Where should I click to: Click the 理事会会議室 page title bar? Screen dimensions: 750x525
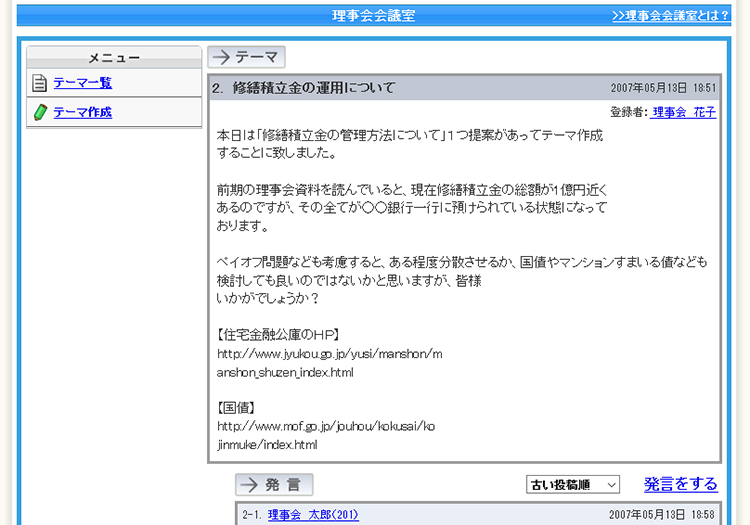[x=374, y=16]
